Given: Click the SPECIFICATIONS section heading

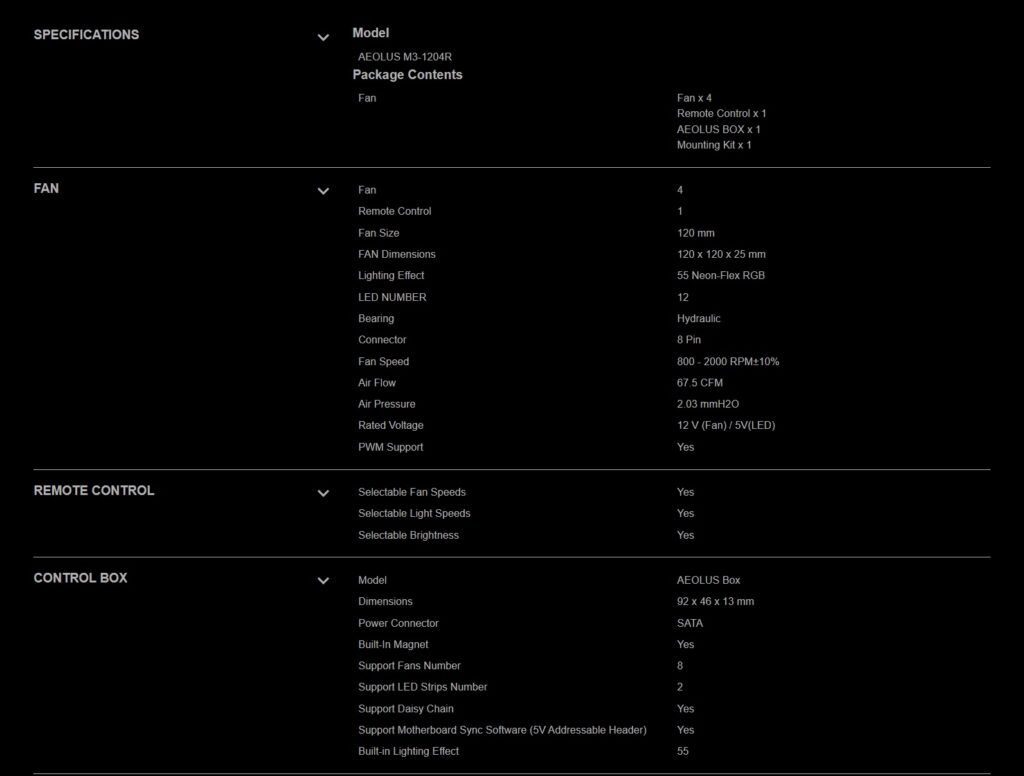Looking at the screenshot, I should [x=86, y=34].
